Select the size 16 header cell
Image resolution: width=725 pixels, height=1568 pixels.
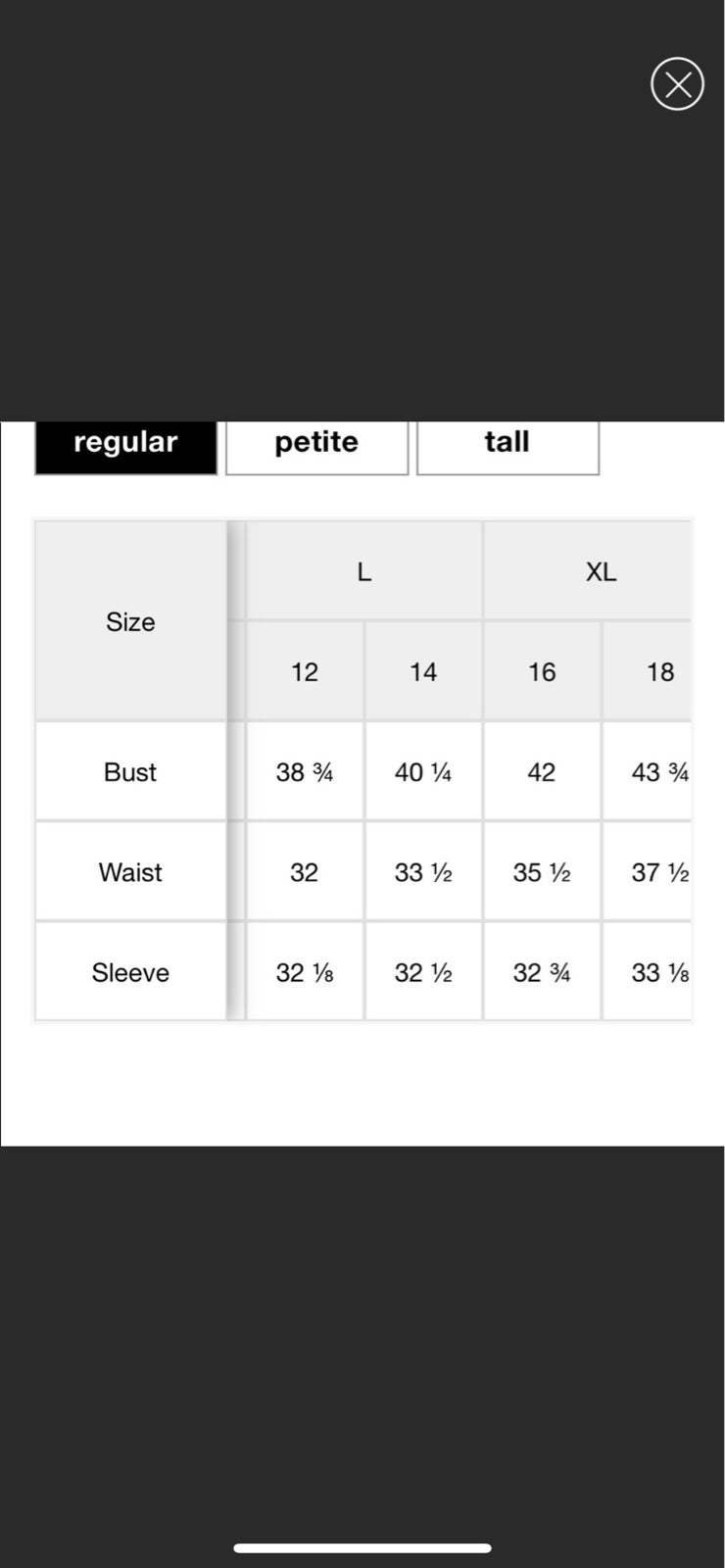coord(542,671)
